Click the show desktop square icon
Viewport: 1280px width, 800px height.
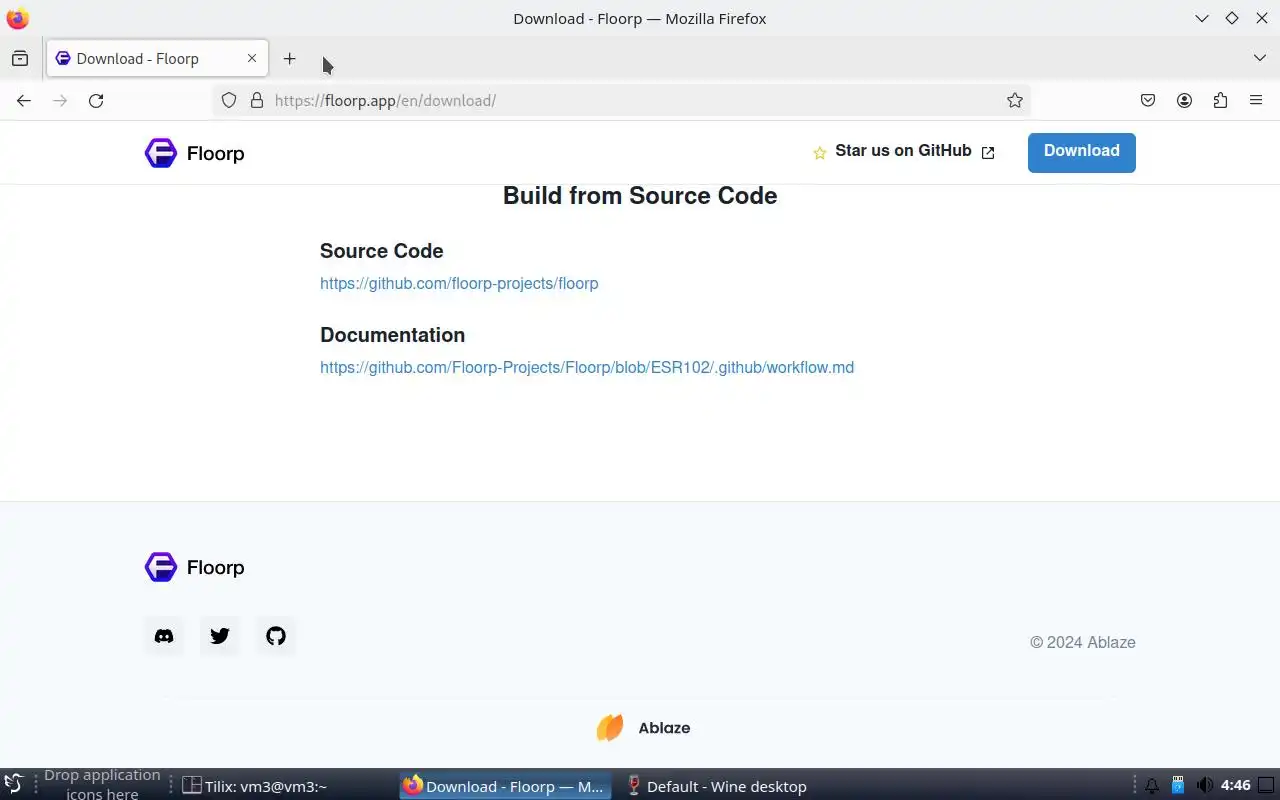click(1266, 786)
